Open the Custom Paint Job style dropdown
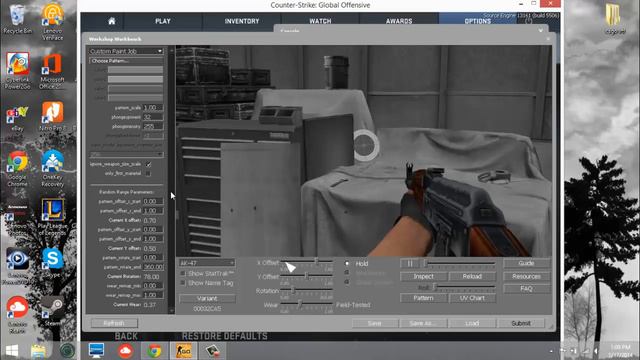This screenshot has height=360, width=640. click(x=126, y=51)
